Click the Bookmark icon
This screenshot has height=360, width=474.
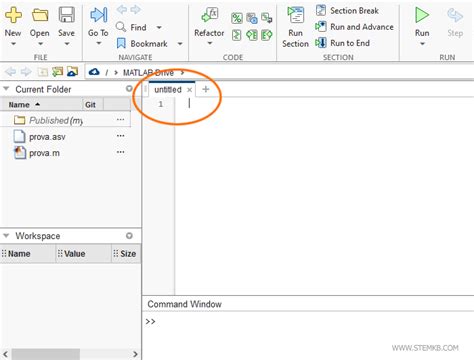[x=121, y=43]
